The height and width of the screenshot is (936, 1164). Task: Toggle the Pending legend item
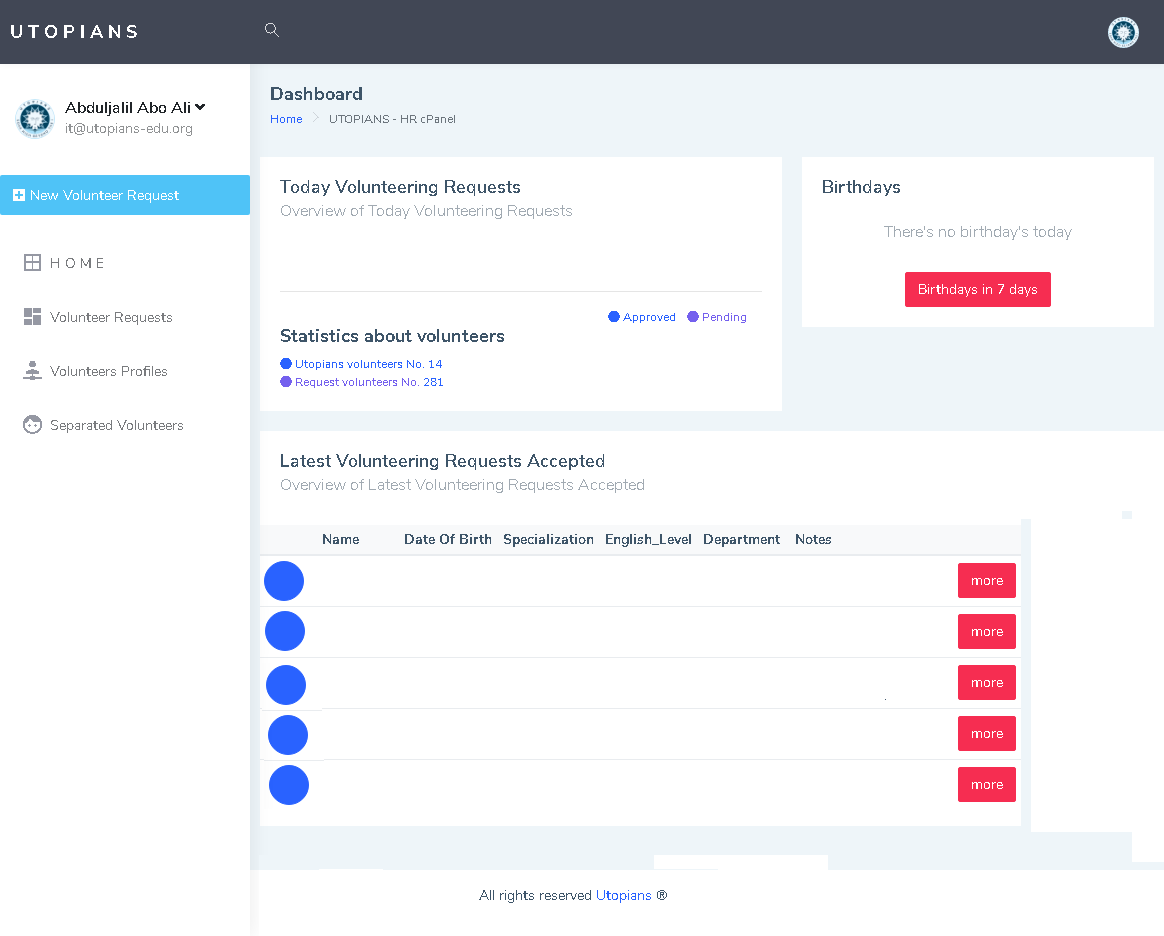pyautogui.click(x=717, y=317)
